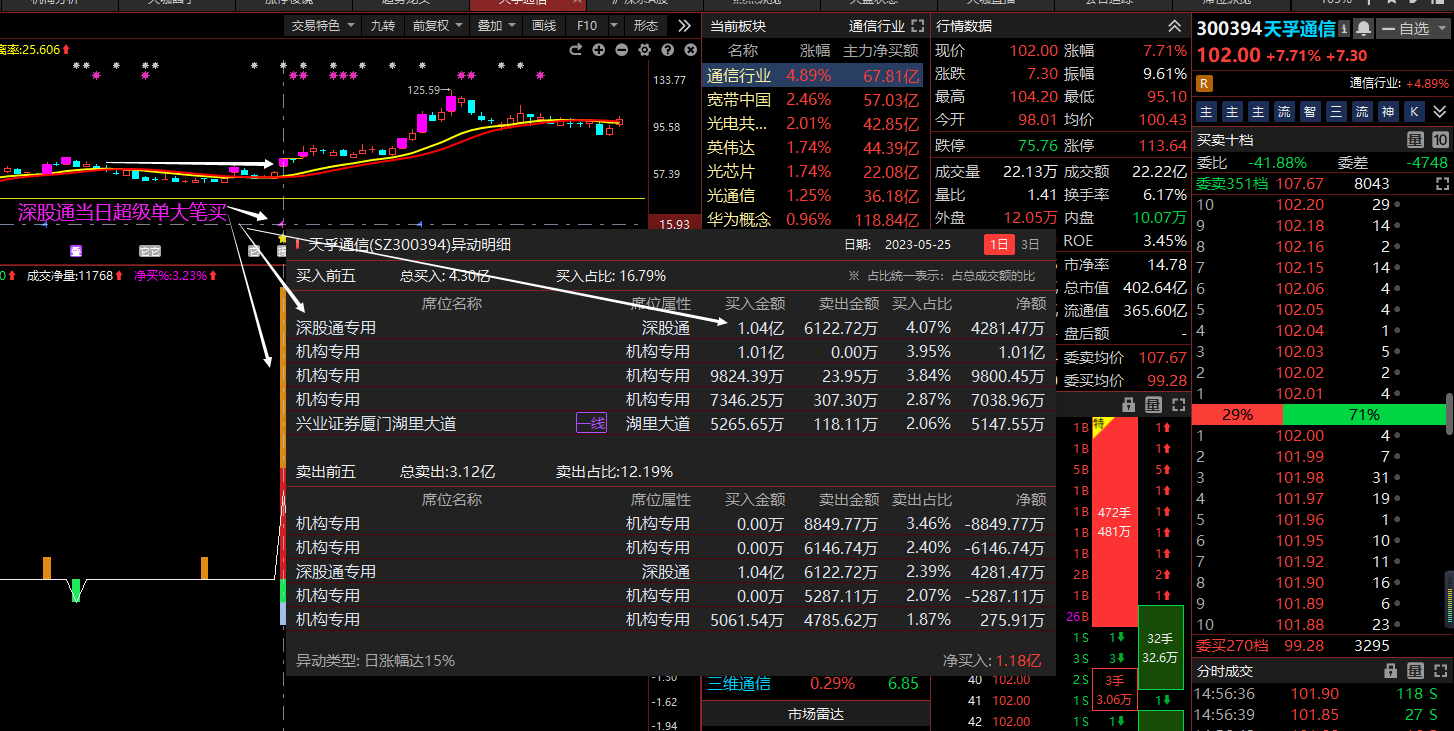Screen dimensions: 1454x731
Task: Sort sectors by 涨幅 column header
Action: click(815, 50)
